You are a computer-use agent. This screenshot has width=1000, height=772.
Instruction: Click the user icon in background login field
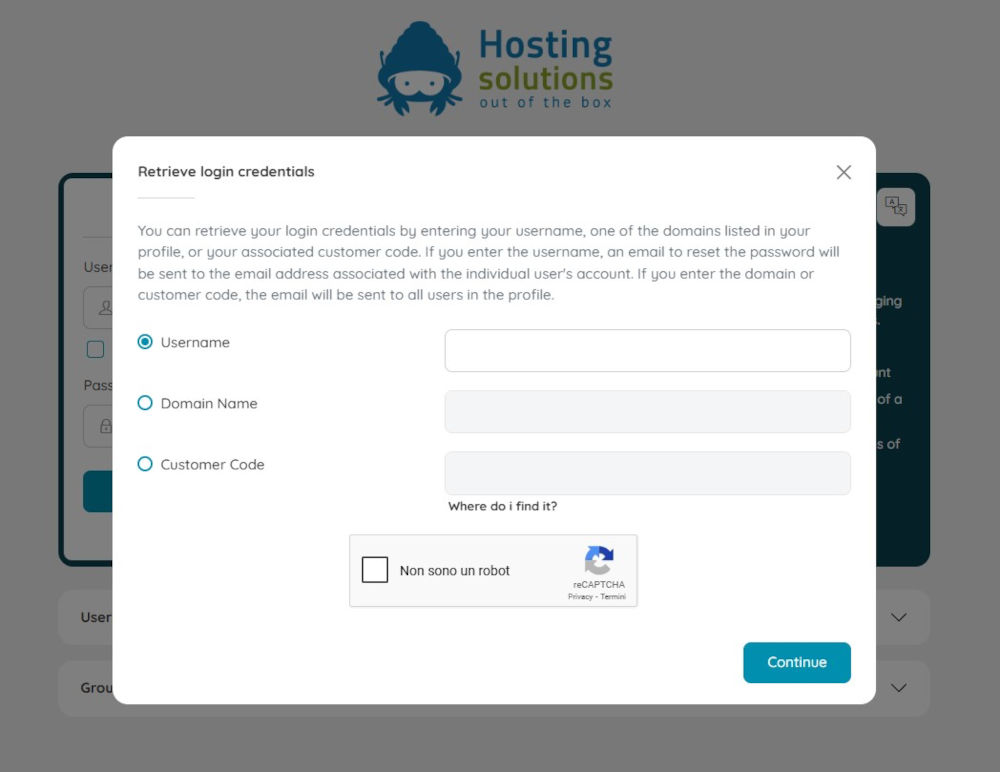point(106,308)
